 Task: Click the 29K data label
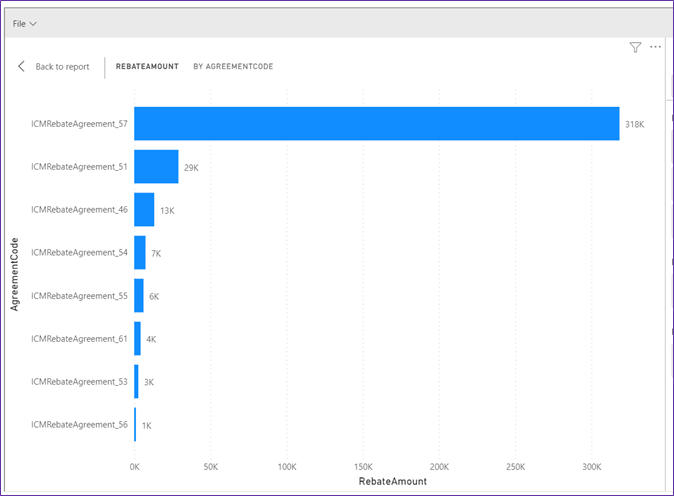[x=190, y=167]
